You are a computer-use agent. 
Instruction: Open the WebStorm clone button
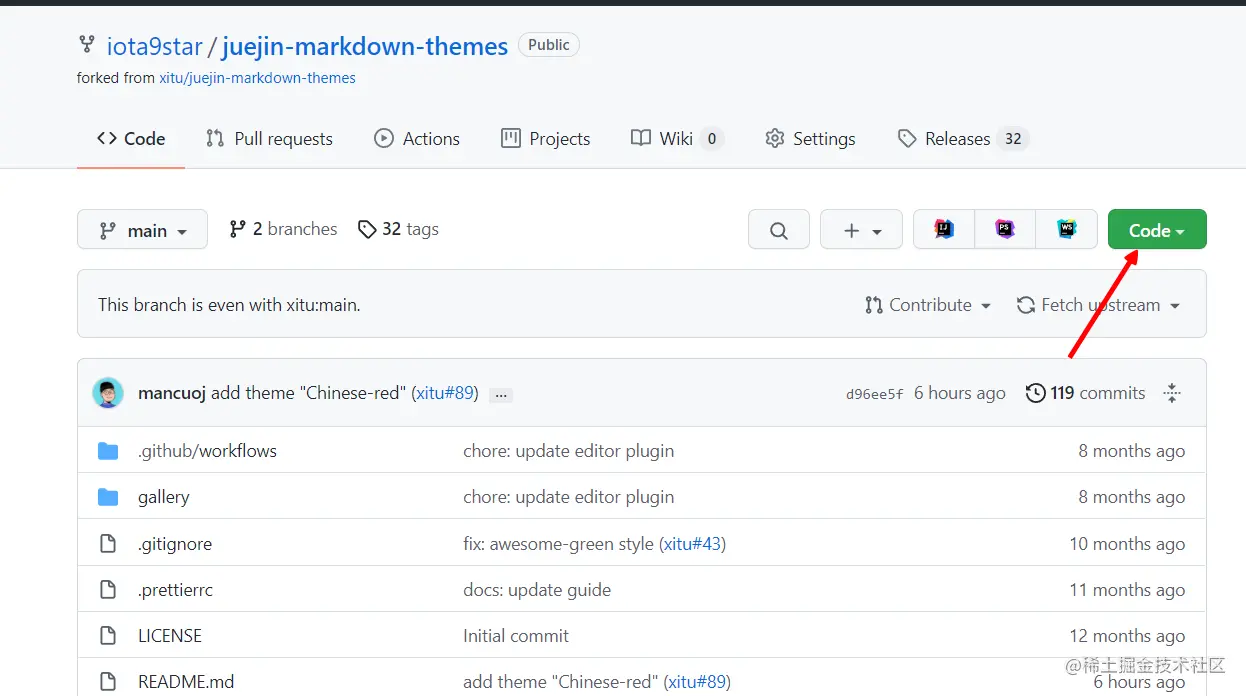click(x=1067, y=229)
